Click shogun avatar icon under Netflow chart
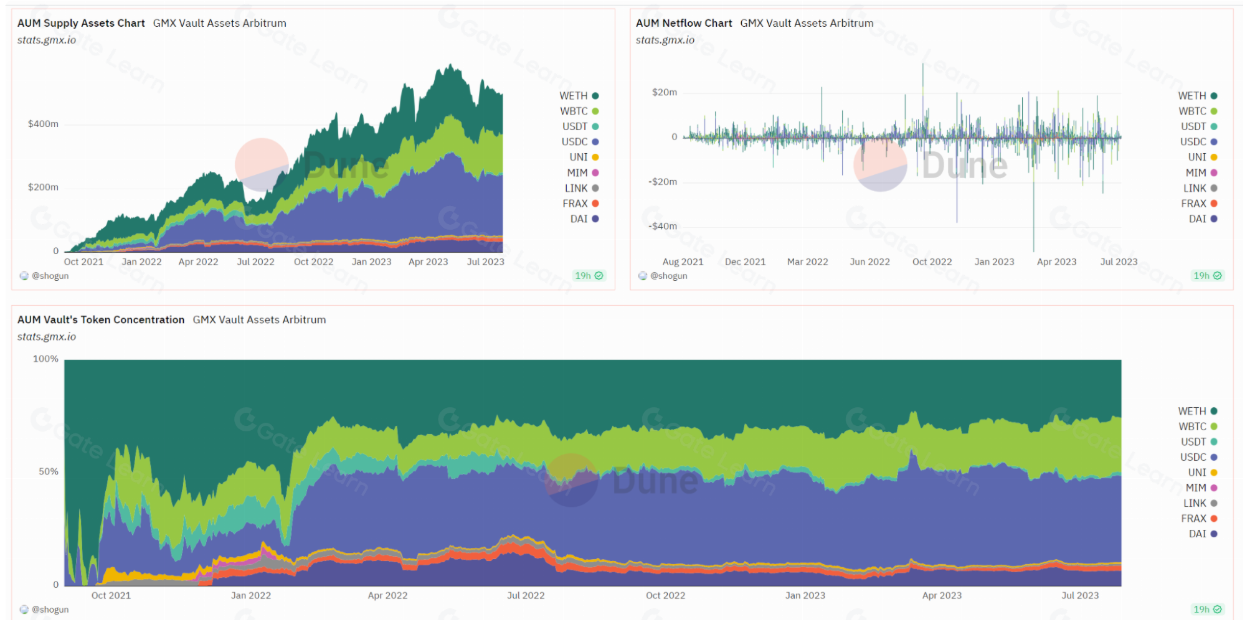 click(x=642, y=275)
